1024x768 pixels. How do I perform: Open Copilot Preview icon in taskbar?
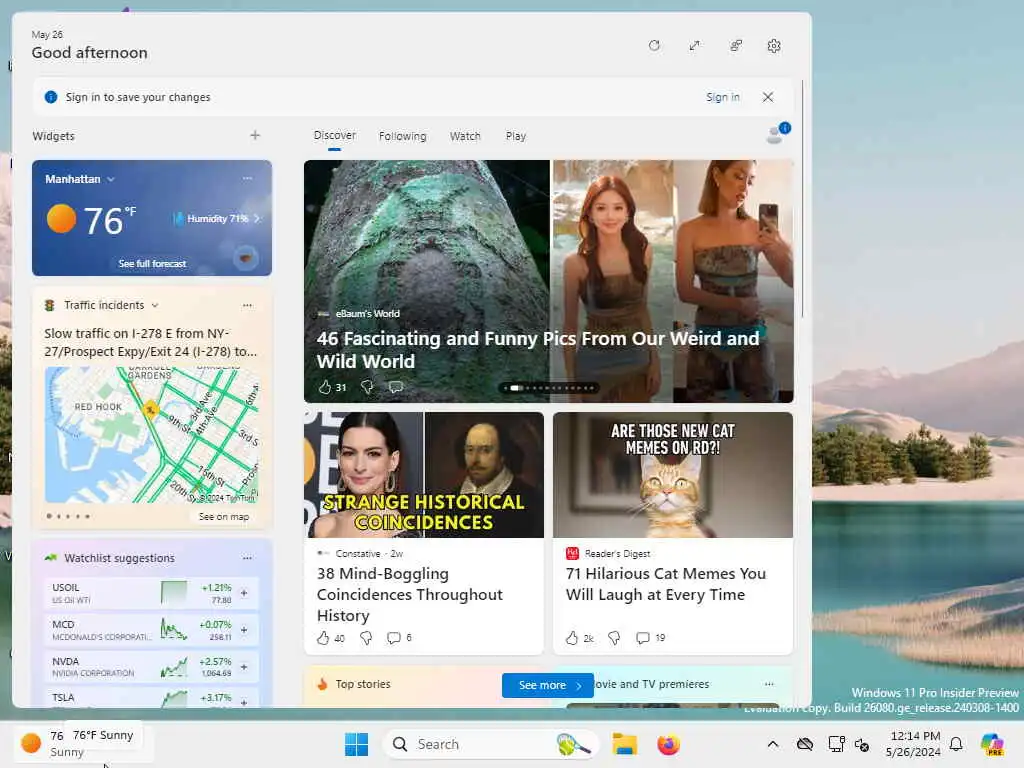click(992, 744)
